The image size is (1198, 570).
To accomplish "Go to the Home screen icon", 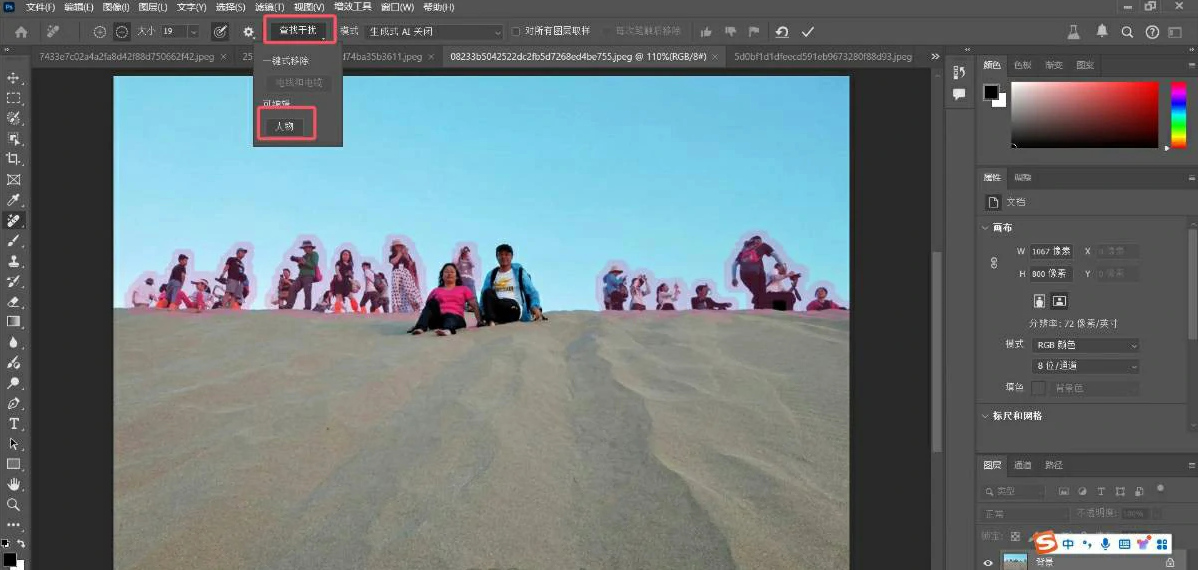I will (21, 31).
